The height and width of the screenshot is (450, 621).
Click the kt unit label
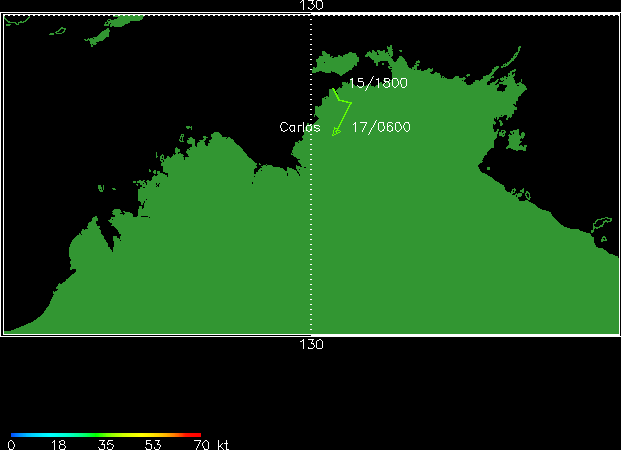pyautogui.click(x=223, y=445)
